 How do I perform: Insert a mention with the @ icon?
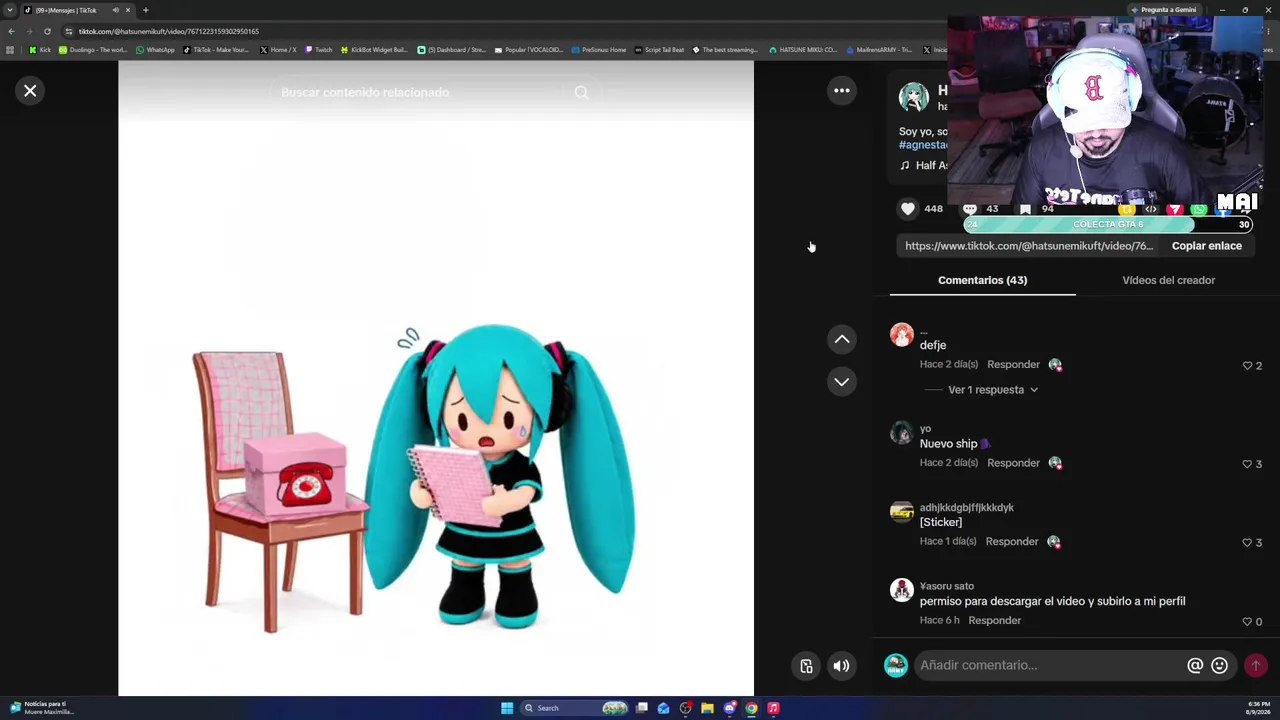pos(1195,666)
